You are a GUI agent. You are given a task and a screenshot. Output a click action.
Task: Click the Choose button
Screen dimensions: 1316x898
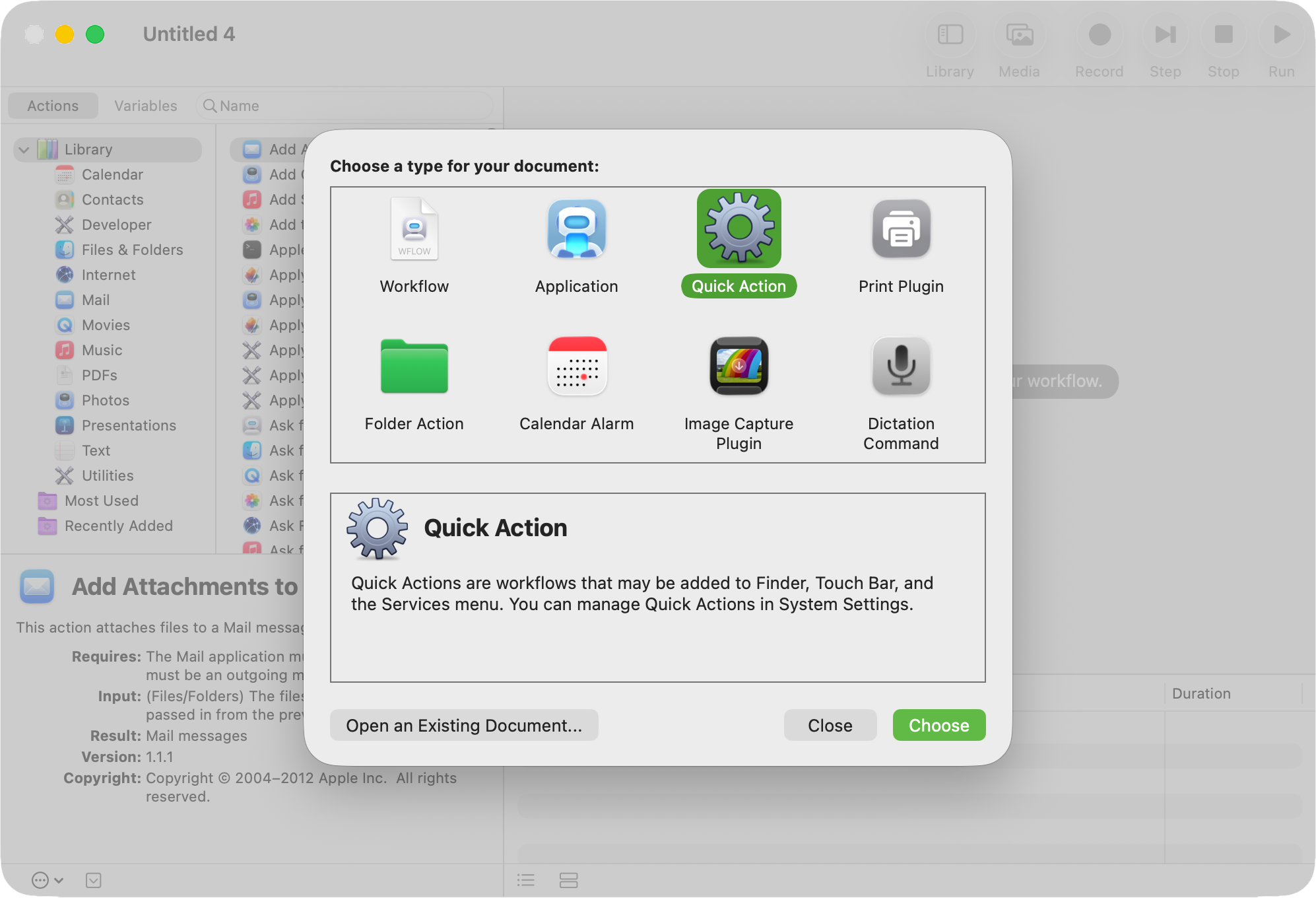938,725
